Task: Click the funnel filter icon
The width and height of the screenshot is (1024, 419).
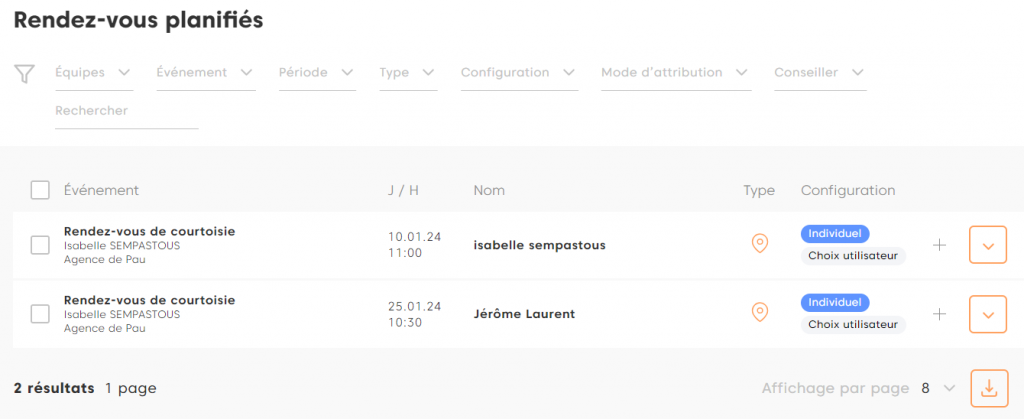Action: click(x=25, y=73)
